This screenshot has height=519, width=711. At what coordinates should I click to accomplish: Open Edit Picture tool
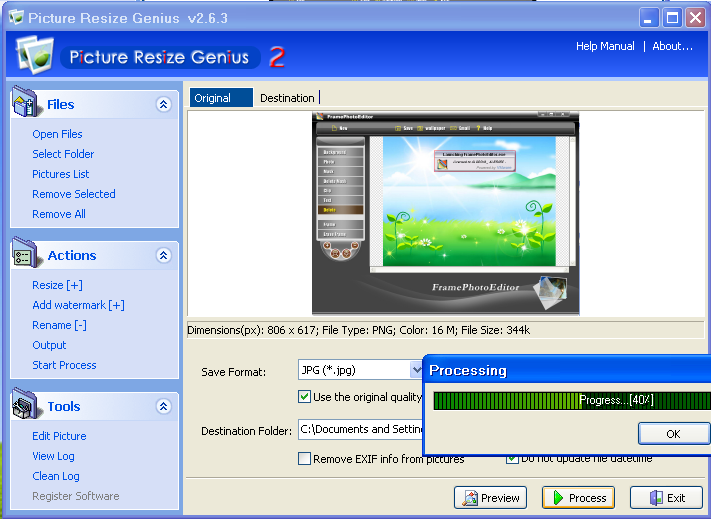[x=59, y=436]
